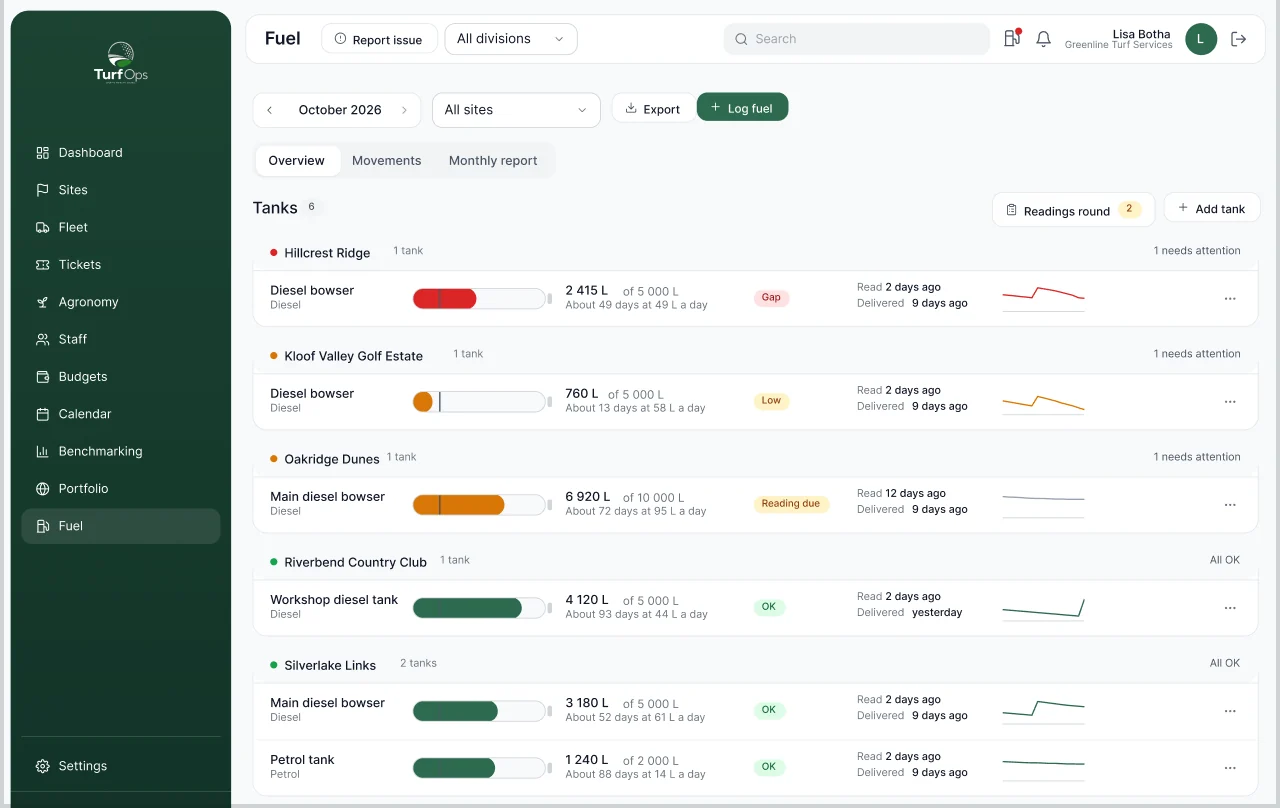The width and height of the screenshot is (1280, 808).
Task: Switch to the Monthly report tab
Action: coord(493,161)
